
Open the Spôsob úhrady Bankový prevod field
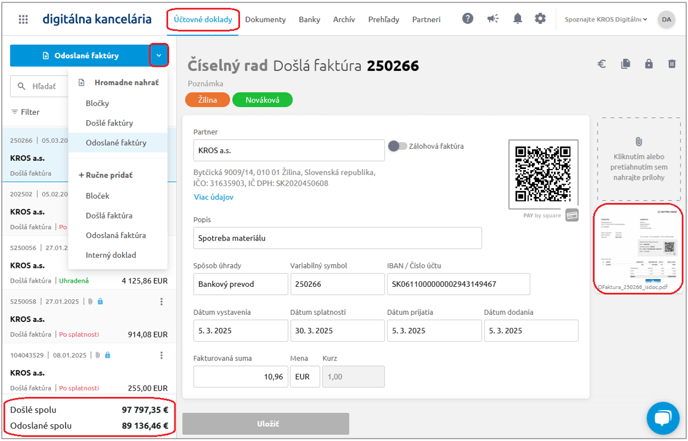(240, 284)
